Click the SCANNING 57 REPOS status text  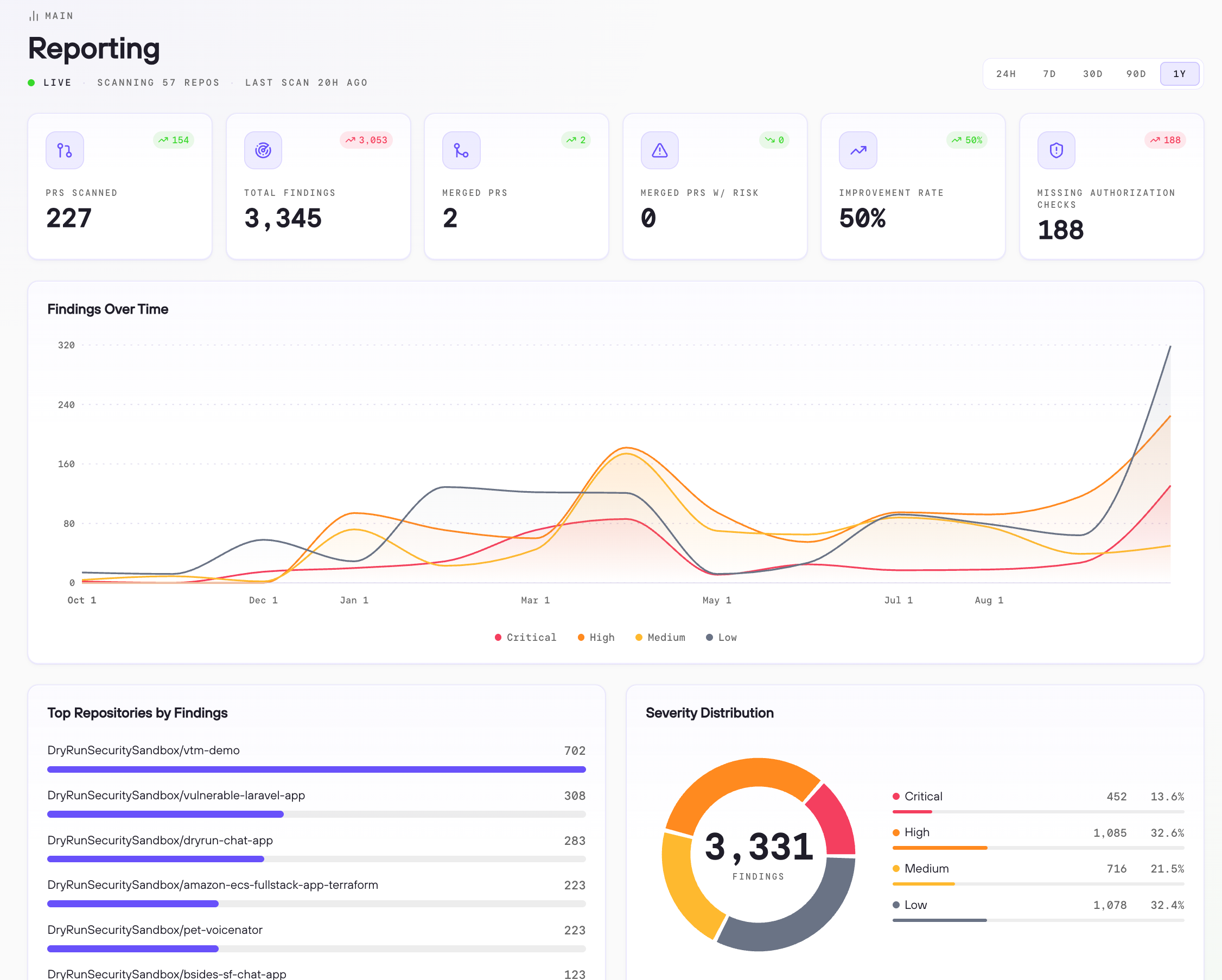pyautogui.click(x=158, y=83)
